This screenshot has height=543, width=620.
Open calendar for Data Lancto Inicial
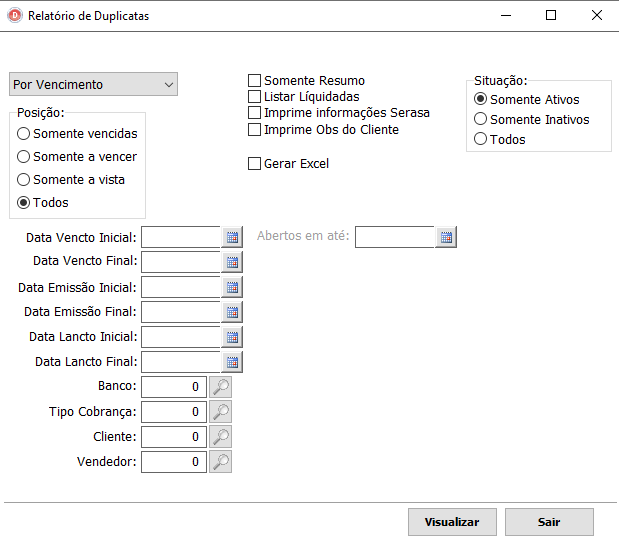232,337
